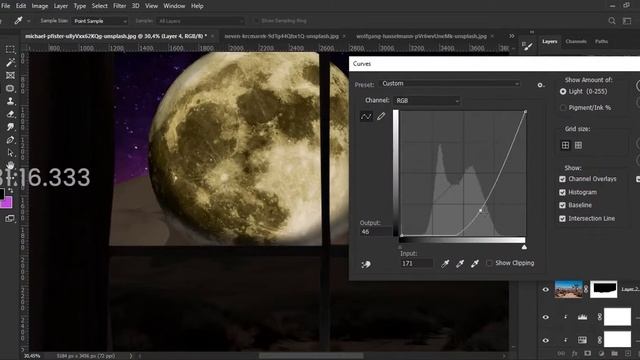
Task: Open the Search icon at top right
Action: [x=611, y=20]
